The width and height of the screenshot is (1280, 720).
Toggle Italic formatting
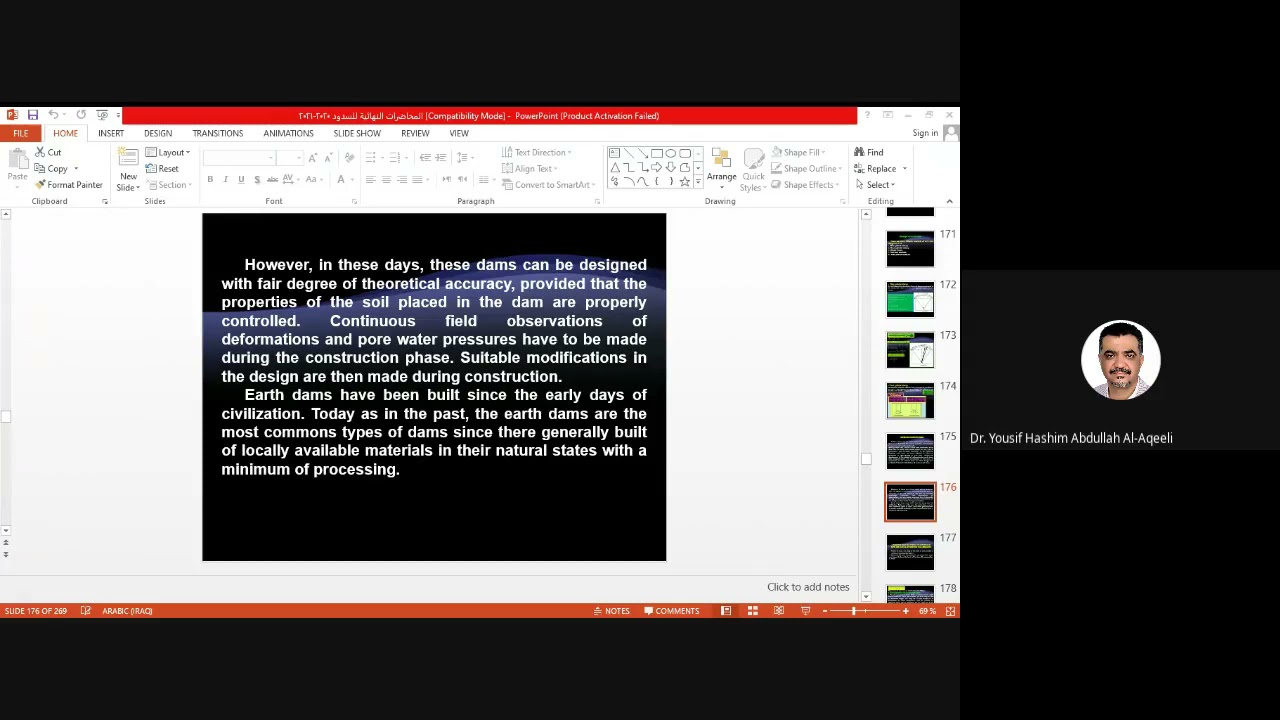click(225, 180)
